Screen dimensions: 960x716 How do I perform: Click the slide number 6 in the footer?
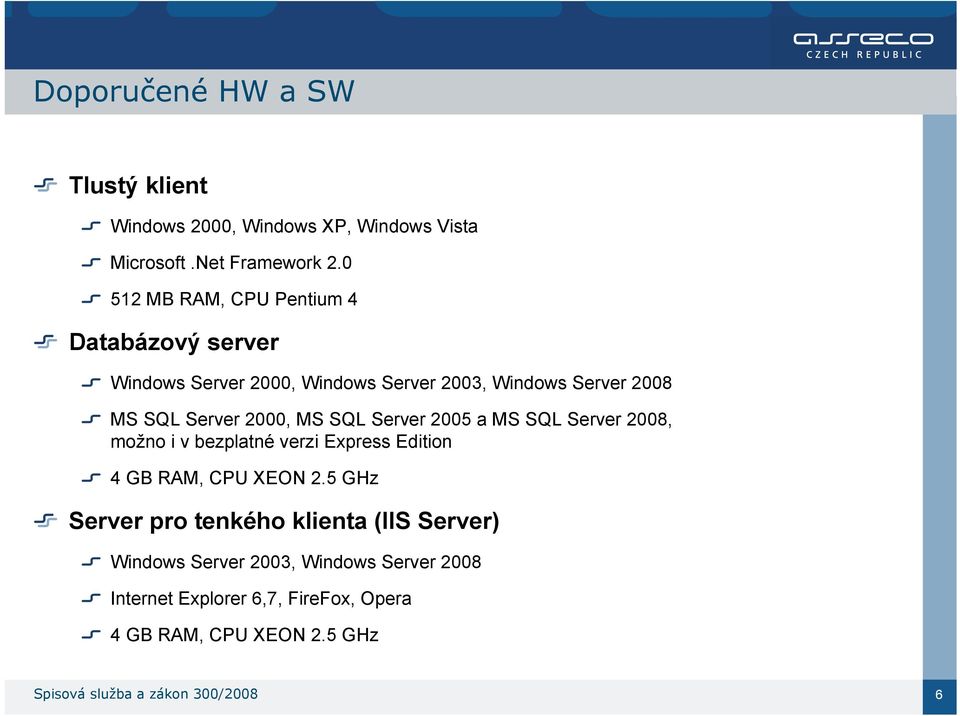click(x=939, y=695)
